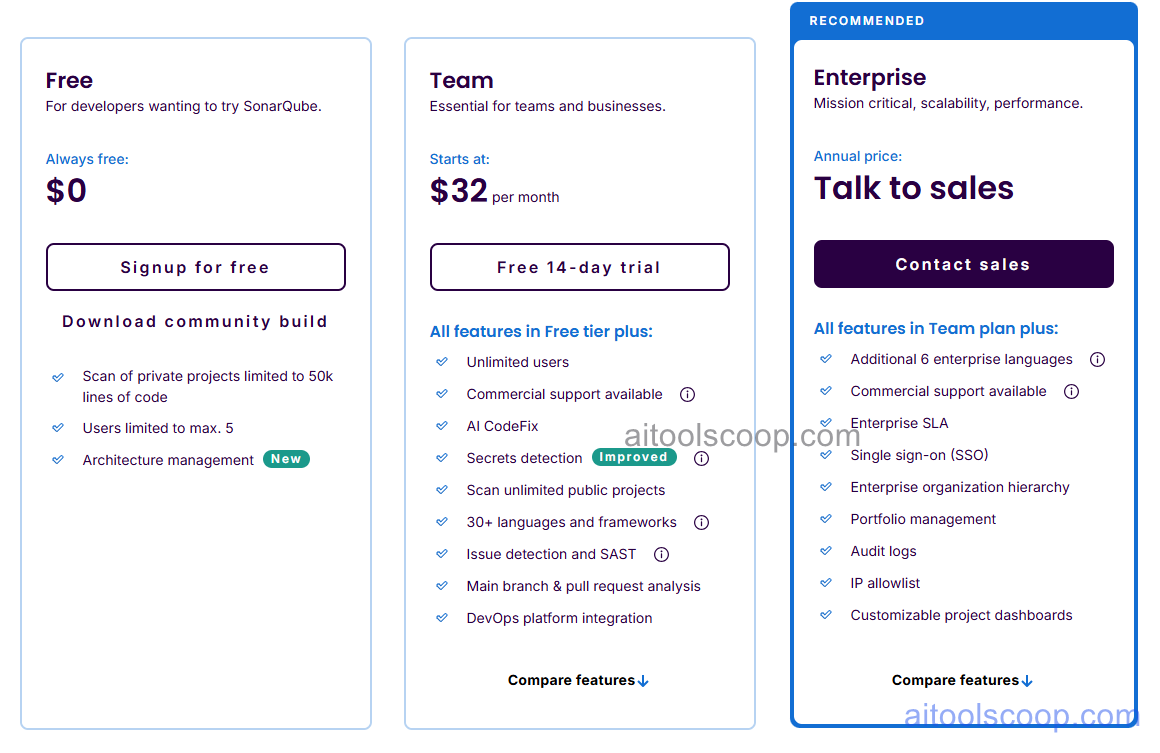Click the New badge on Architecture management
1160x753 pixels.
point(286,459)
